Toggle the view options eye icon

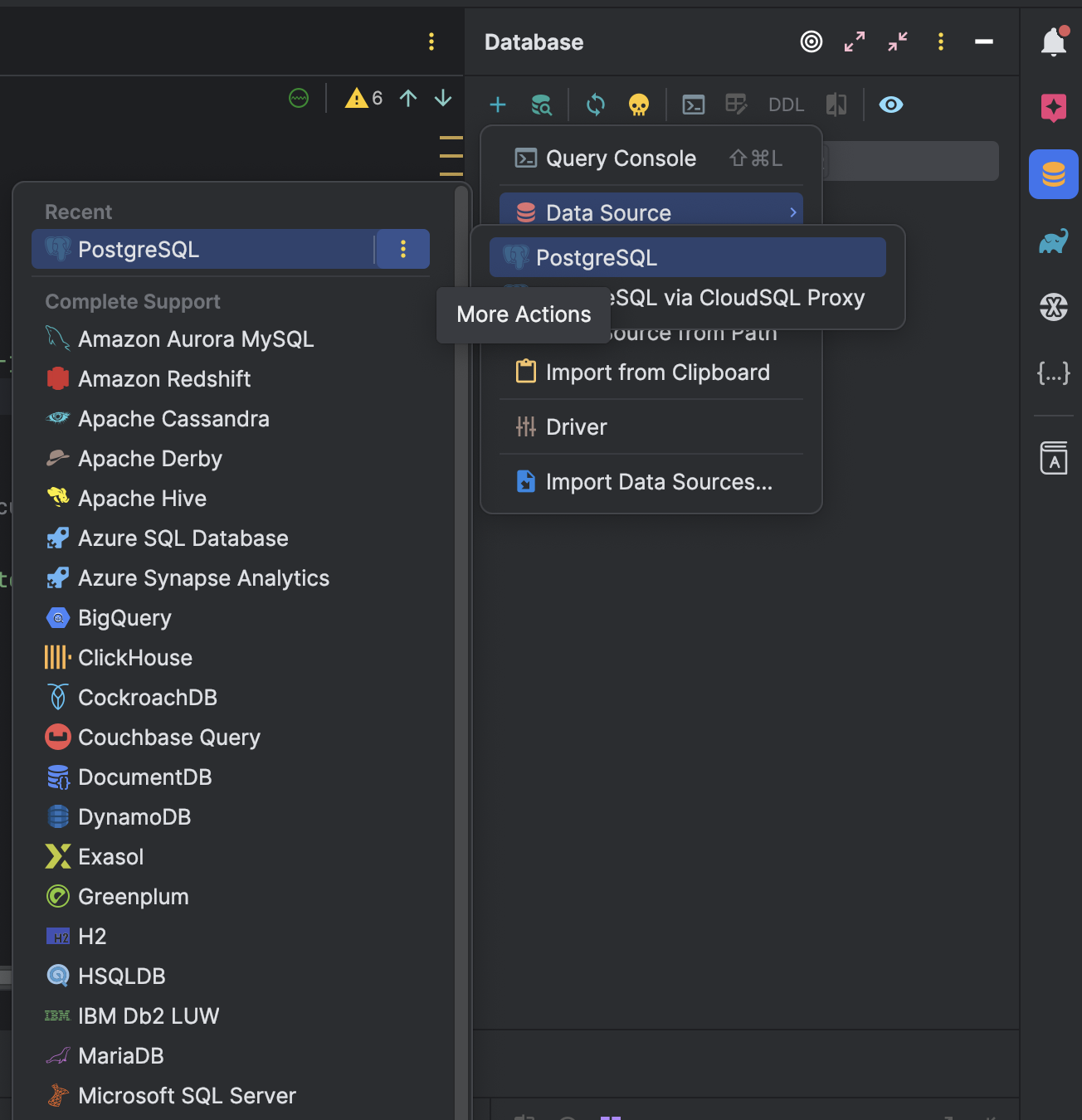[x=891, y=105]
